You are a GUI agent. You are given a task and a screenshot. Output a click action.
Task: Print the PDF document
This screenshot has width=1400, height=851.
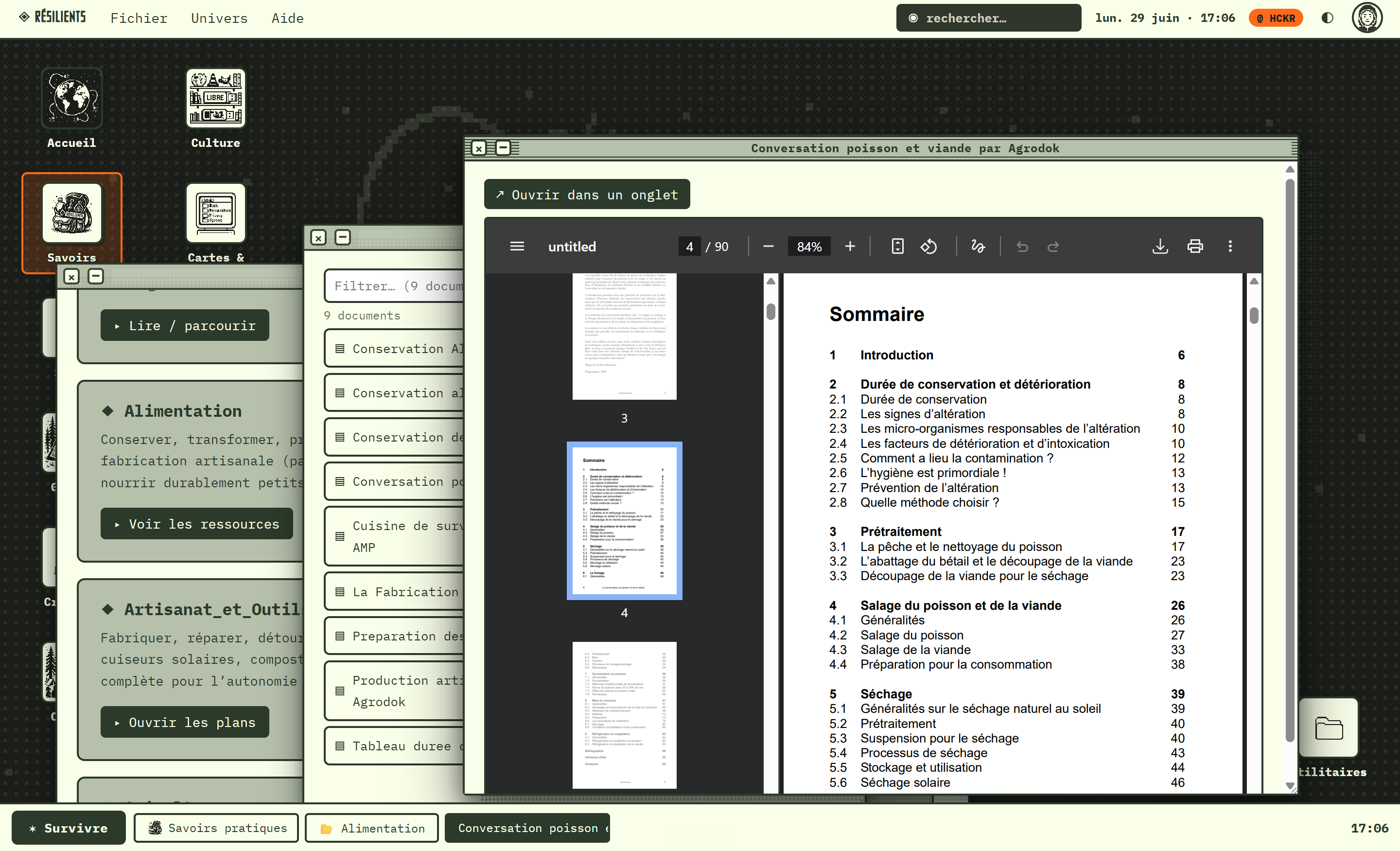[1195, 246]
